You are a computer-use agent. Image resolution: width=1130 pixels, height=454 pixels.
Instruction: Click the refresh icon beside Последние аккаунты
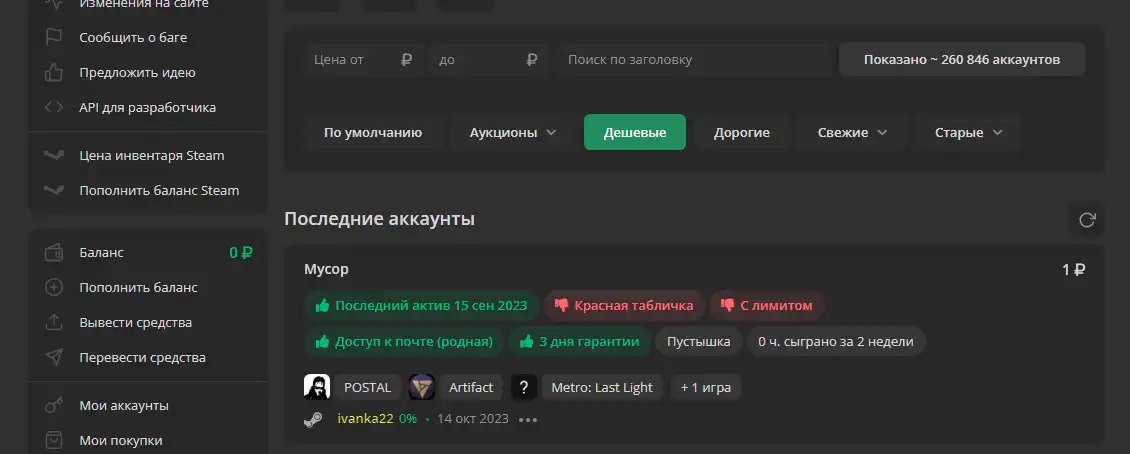pyautogui.click(x=1086, y=220)
